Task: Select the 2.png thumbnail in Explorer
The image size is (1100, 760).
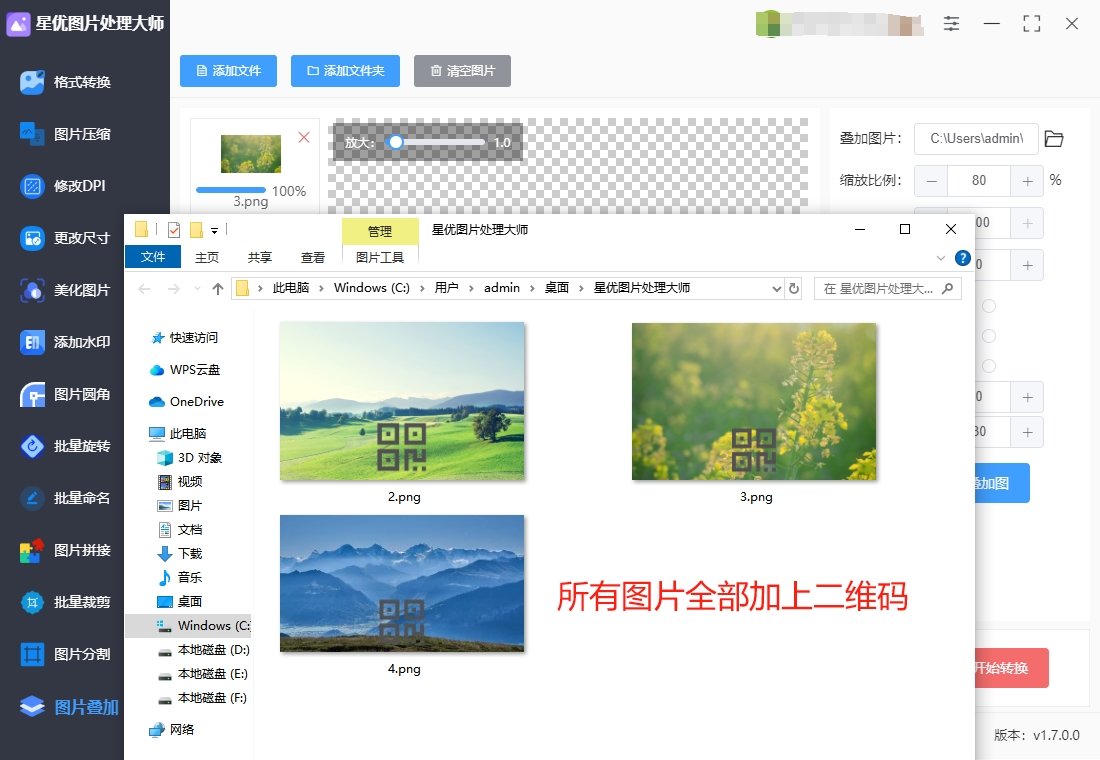Action: click(x=402, y=401)
